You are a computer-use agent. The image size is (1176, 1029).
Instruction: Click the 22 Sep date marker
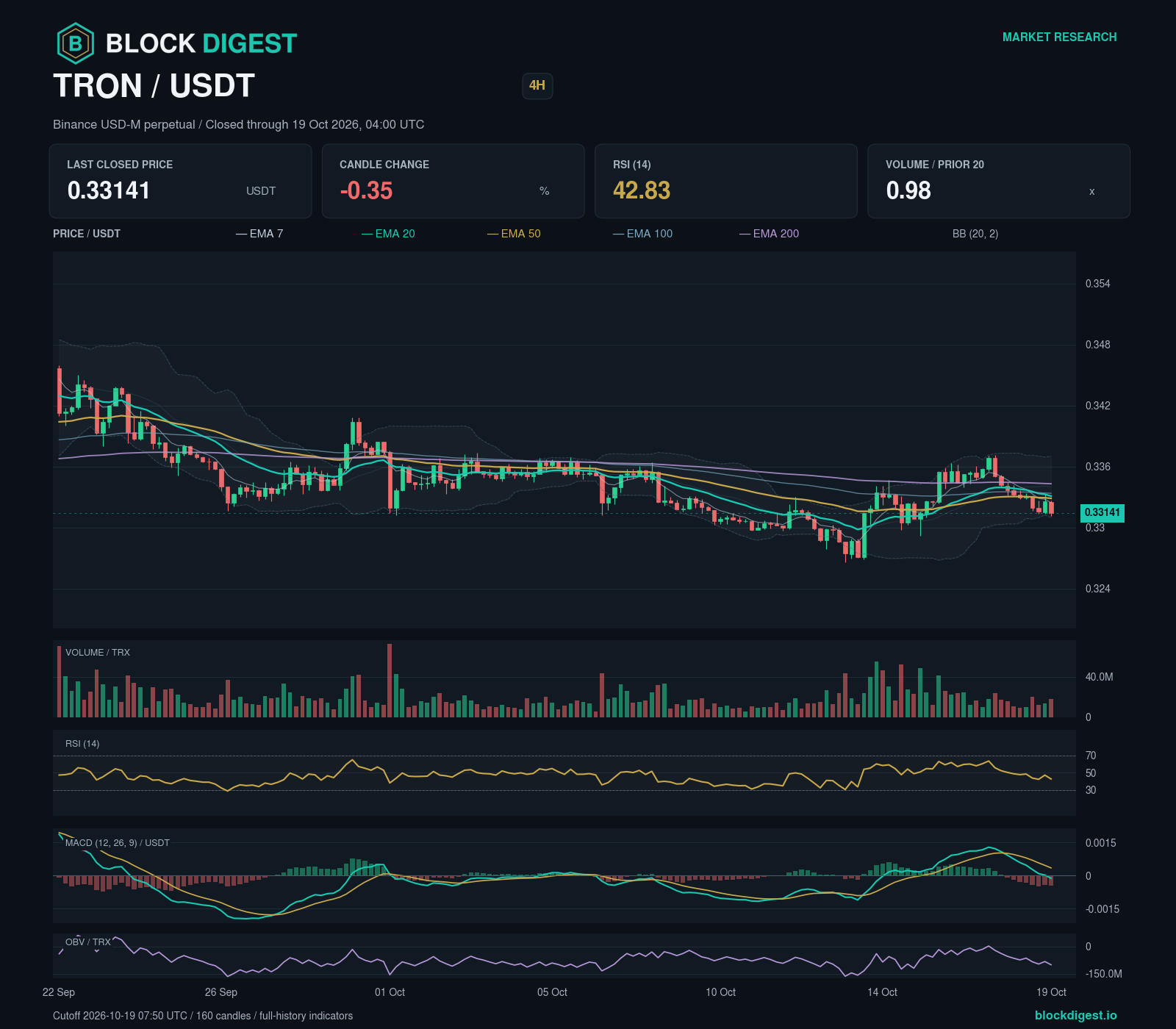[59, 992]
